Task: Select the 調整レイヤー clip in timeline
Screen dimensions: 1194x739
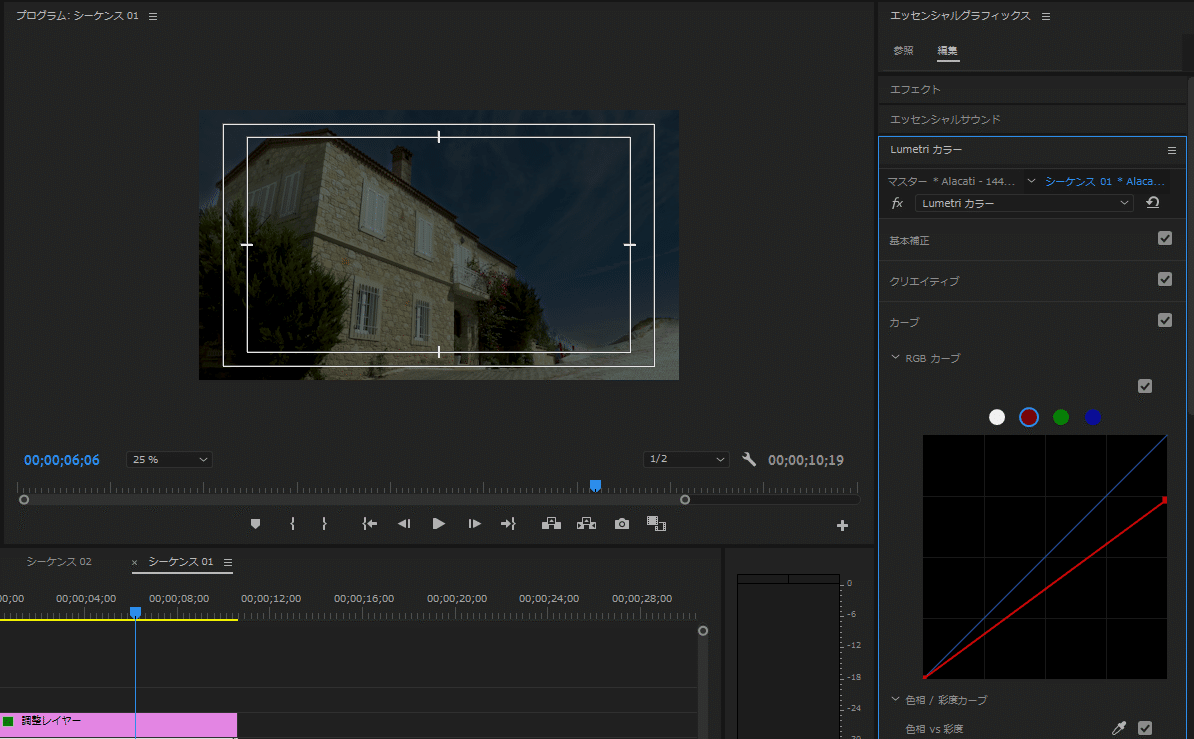Action: [x=119, y=725]
